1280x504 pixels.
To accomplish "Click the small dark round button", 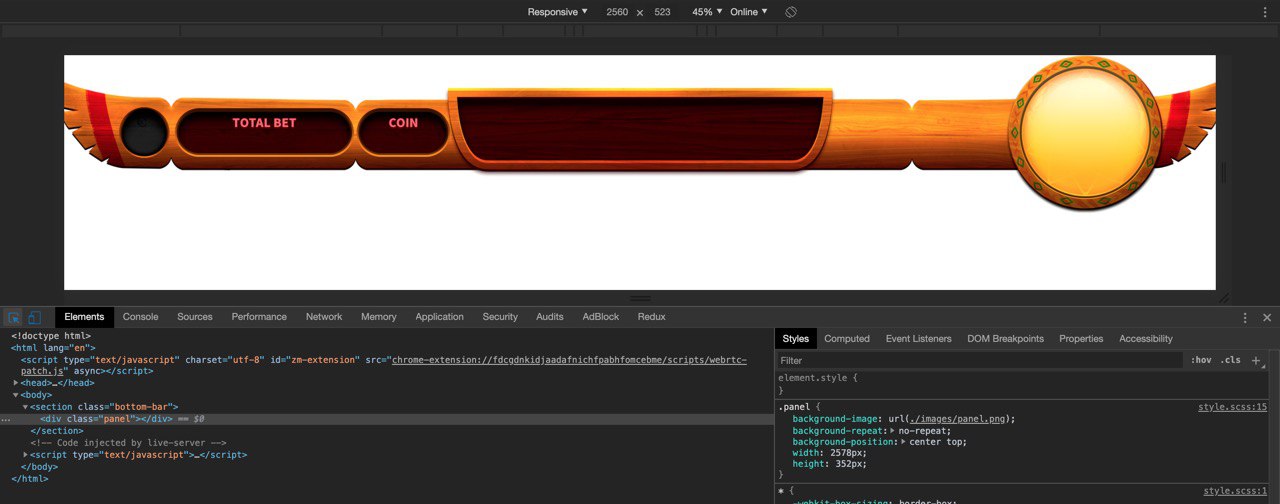I will (x=144, y=133).
